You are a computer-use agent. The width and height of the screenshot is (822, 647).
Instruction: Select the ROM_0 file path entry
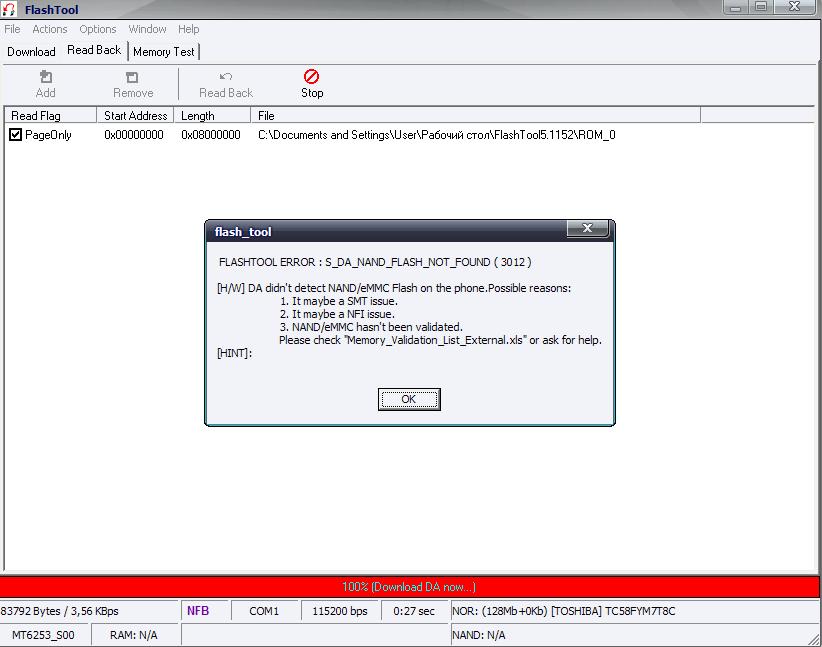click(x=436, y=135)
